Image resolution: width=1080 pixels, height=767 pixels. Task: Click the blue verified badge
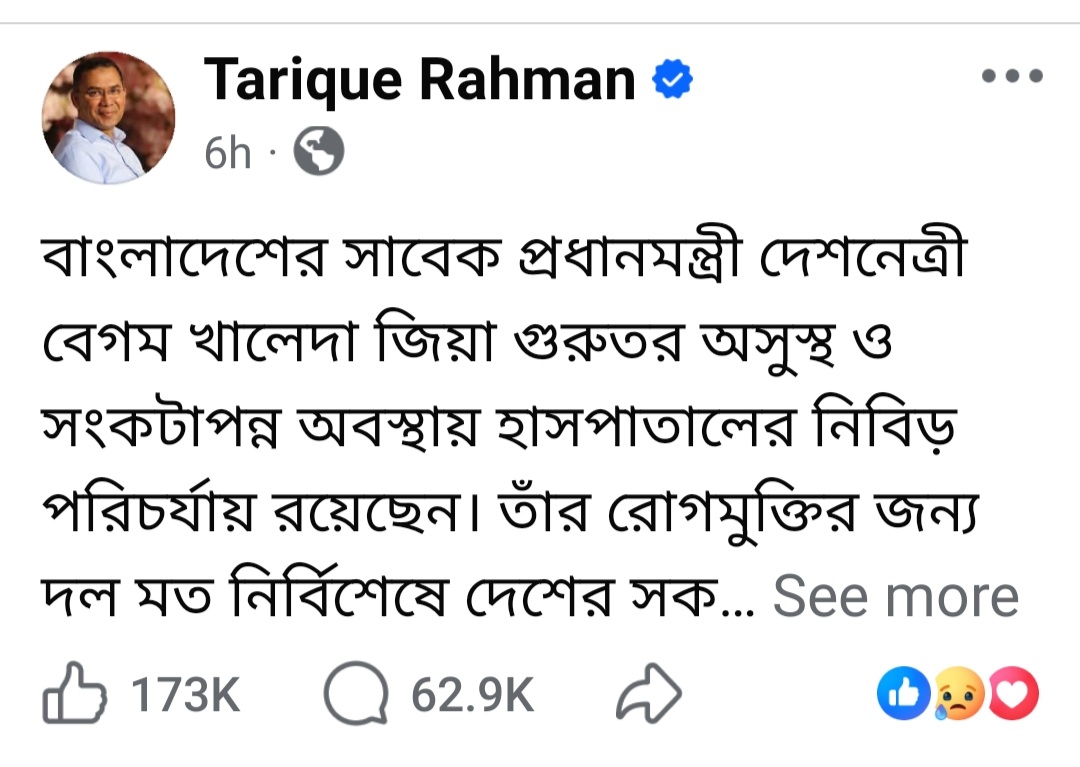673,81
